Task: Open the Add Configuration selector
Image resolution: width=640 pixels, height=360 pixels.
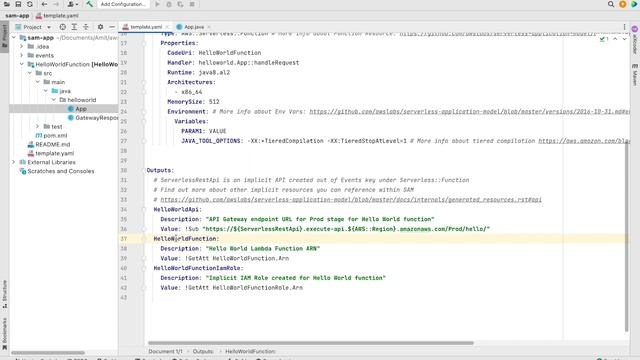Action: pos(123,4)
